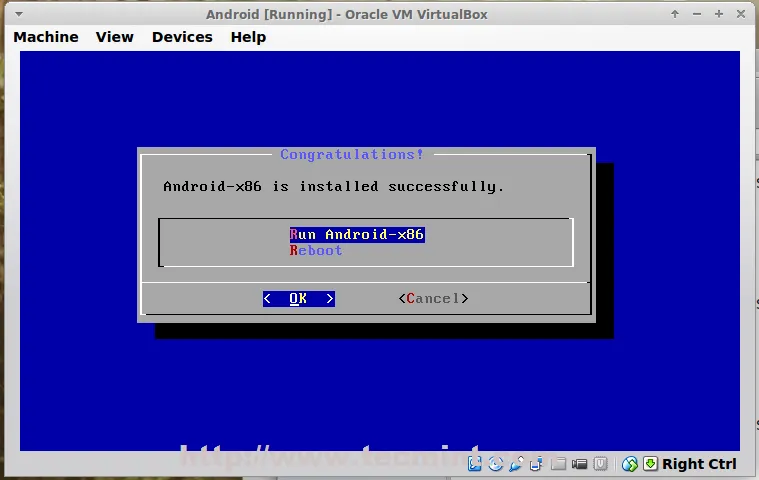
Task: Open the Help menu
Action: (x=248, y=37)
